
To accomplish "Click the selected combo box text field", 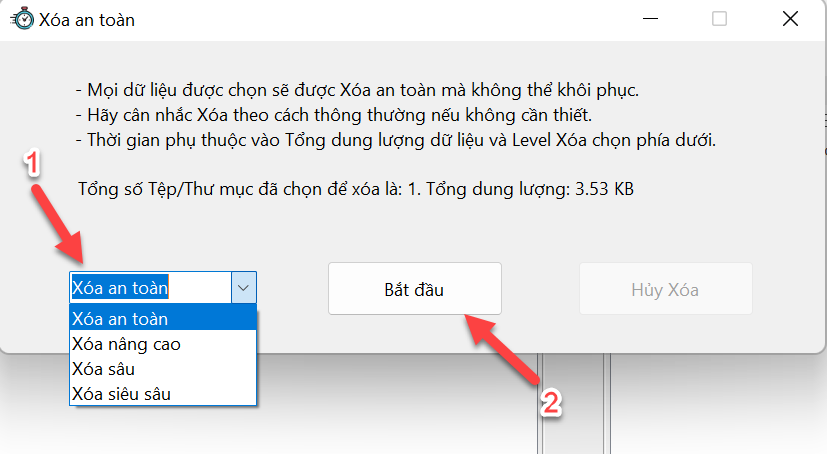I will pos(150,288).
